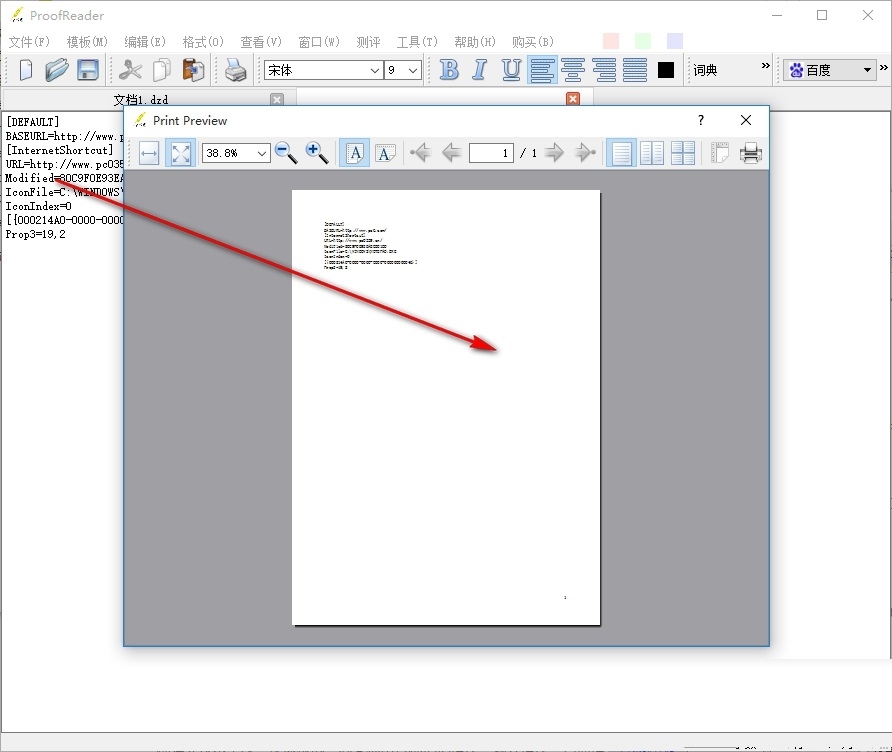Open the 工具(T) menu
Screen dimensions: 892x752
point(417,42)
